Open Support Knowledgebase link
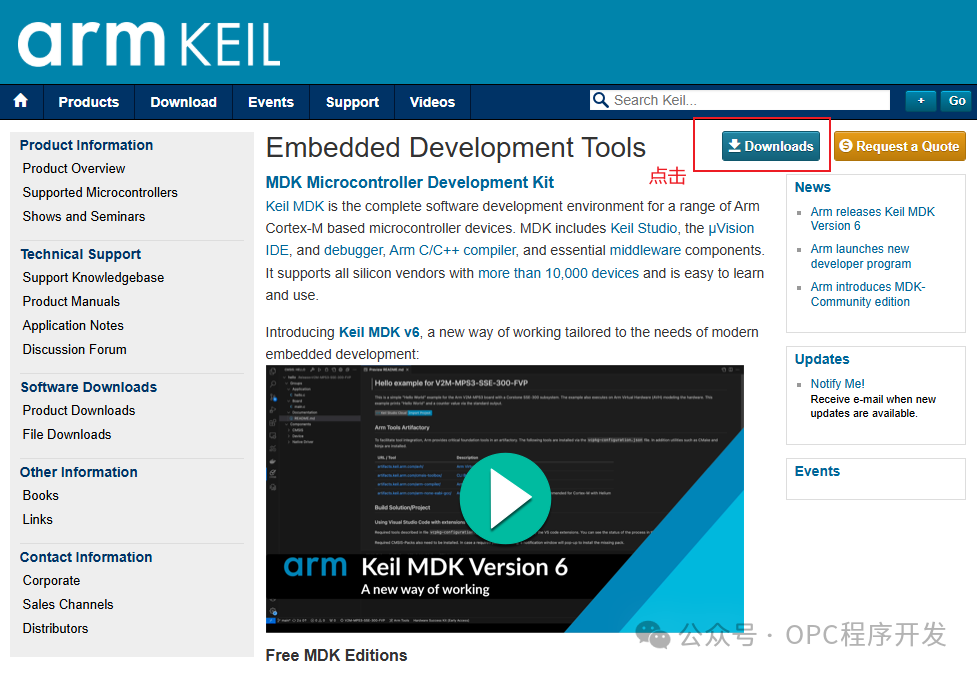The width and height of the screenshot is (977, 673). pyautogui.click(x=93, y=277)
